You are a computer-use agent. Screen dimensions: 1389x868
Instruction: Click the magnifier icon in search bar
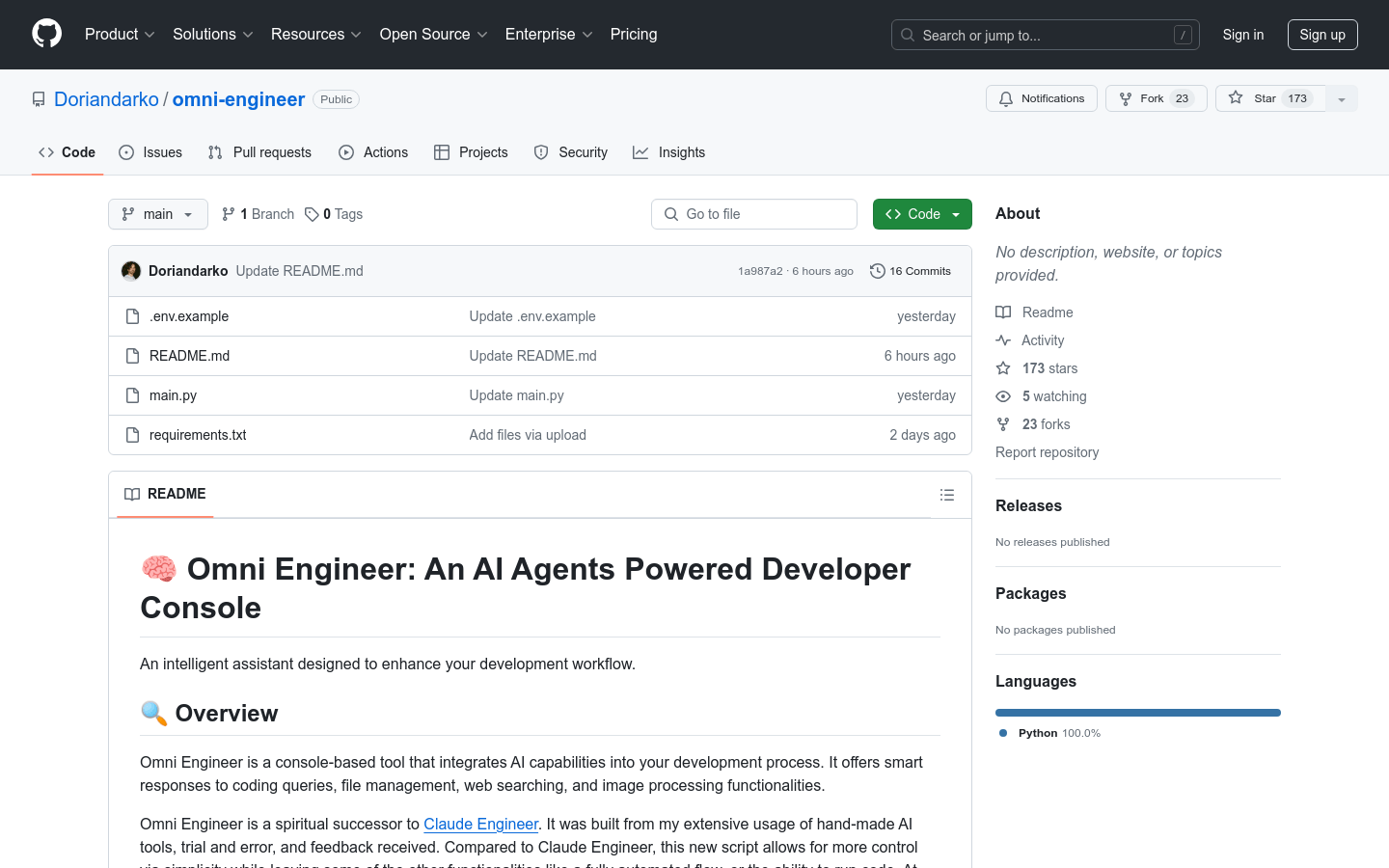pyautogui.click(x=908, y=35)
